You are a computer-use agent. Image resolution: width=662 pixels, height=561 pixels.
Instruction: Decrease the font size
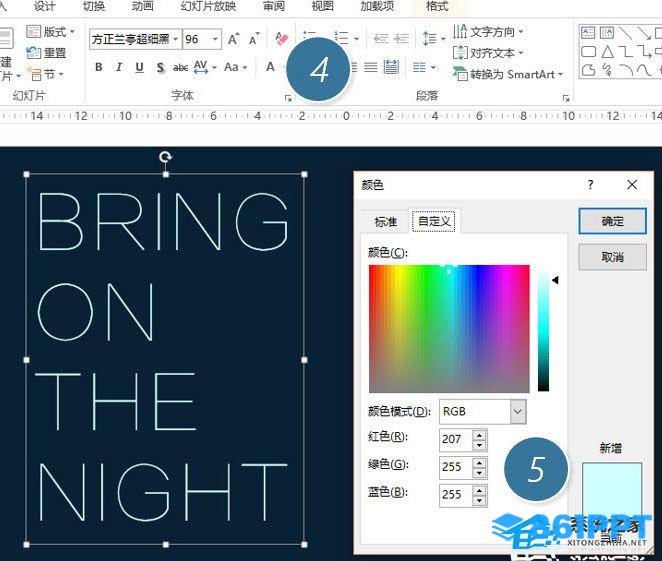click(254, 39)
